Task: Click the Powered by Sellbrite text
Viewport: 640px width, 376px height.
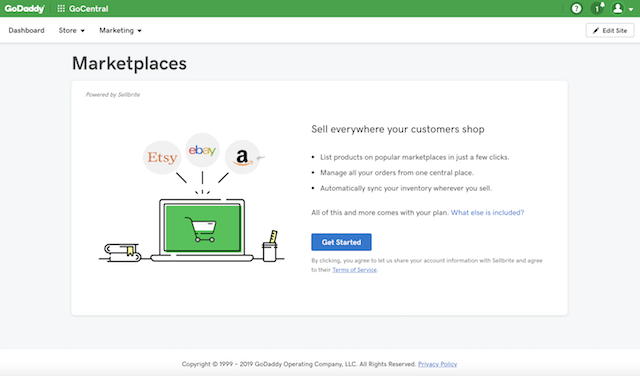Action: 113,95
